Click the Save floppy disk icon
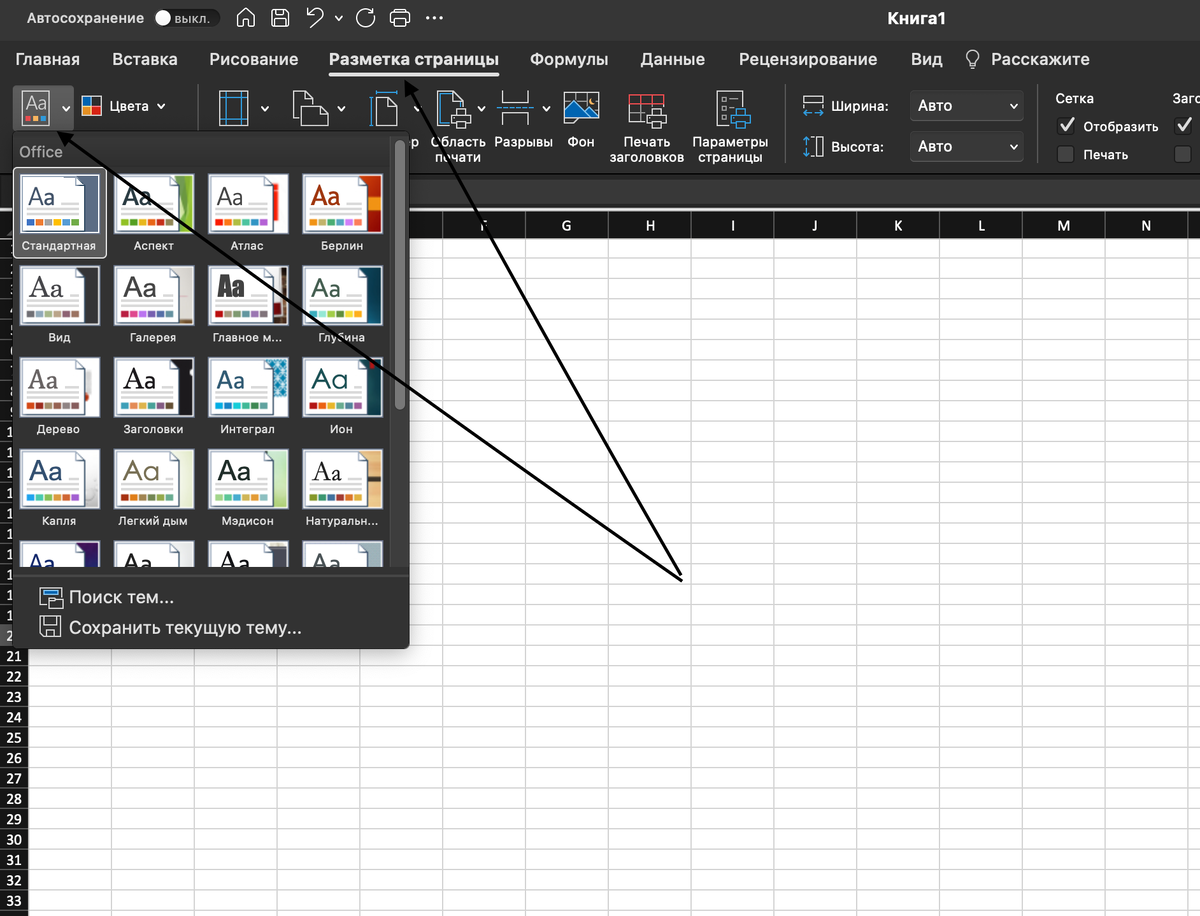1200x916 pixels. [281, 18]
